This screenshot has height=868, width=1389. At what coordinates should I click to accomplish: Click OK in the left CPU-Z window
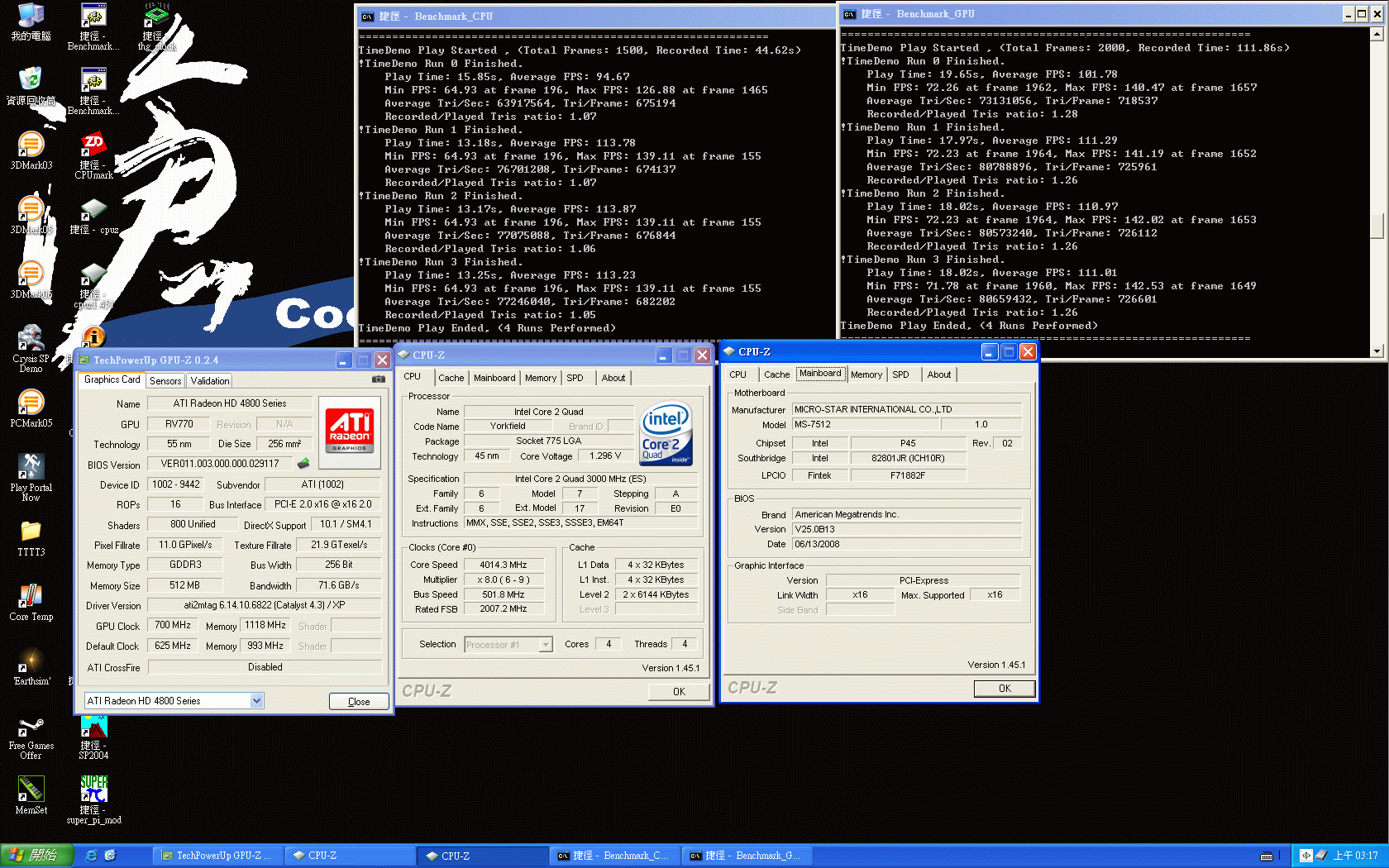point(679,691)
